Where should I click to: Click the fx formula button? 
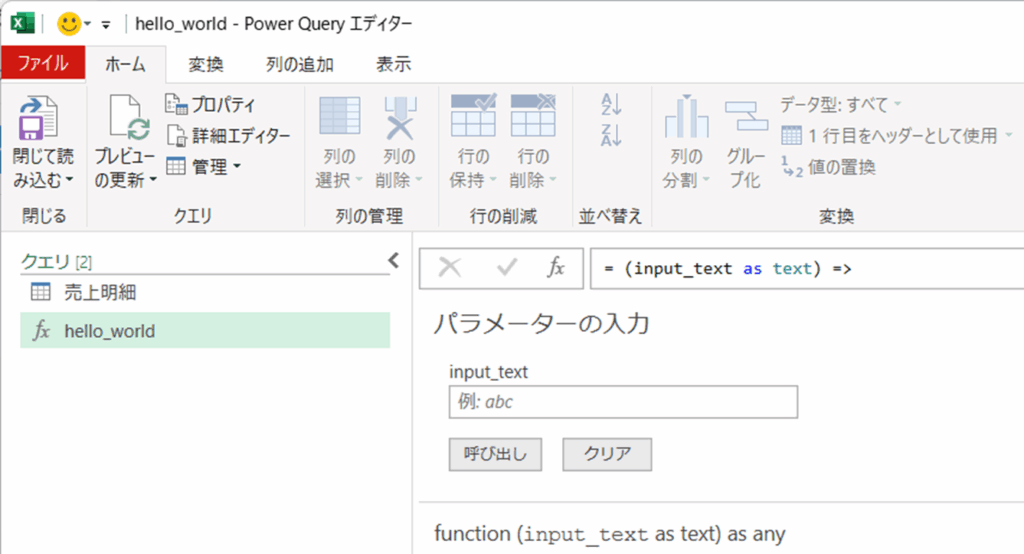coord(555,268)
